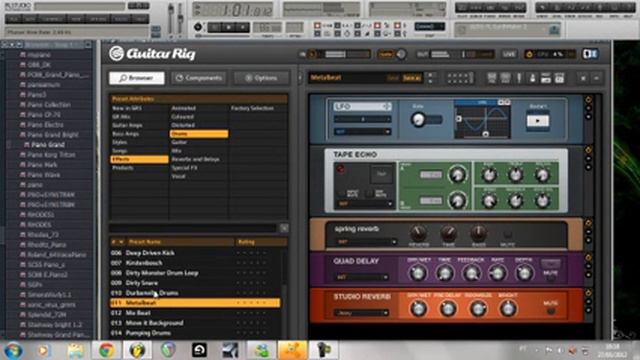Select the 014 Pumping Drums preset
Viewport: 640px width, 360px height.
point(195,333)
